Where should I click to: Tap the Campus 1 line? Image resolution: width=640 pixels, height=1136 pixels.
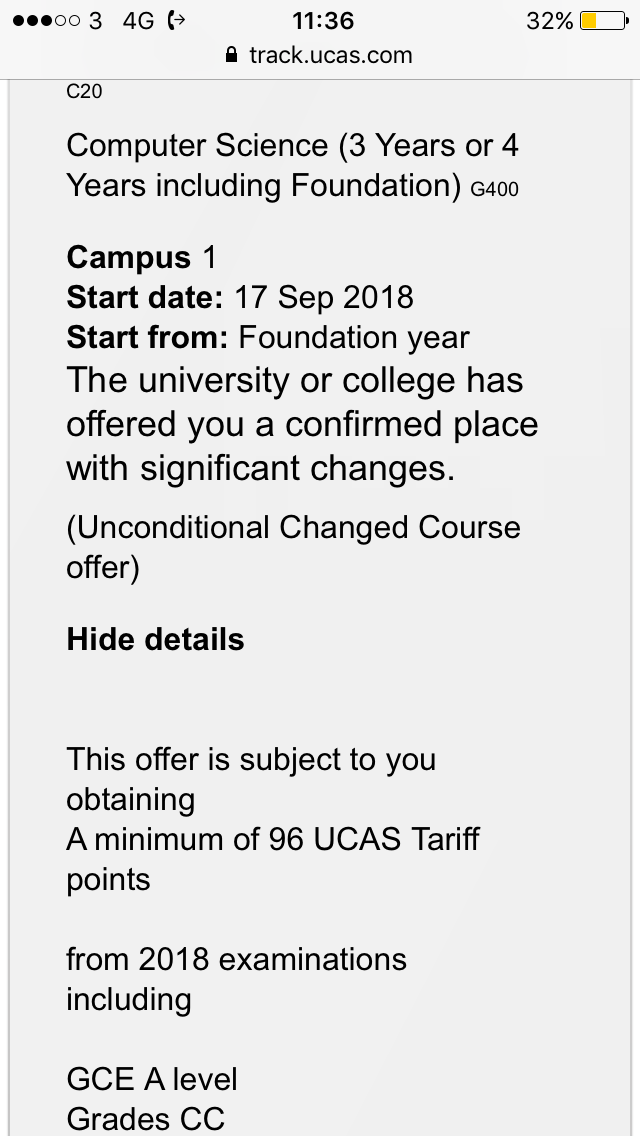click(141, 257)
